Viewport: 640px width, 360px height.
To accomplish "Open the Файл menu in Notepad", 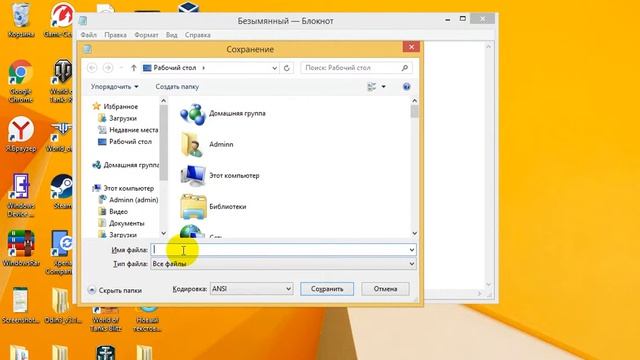I will 89,35.
